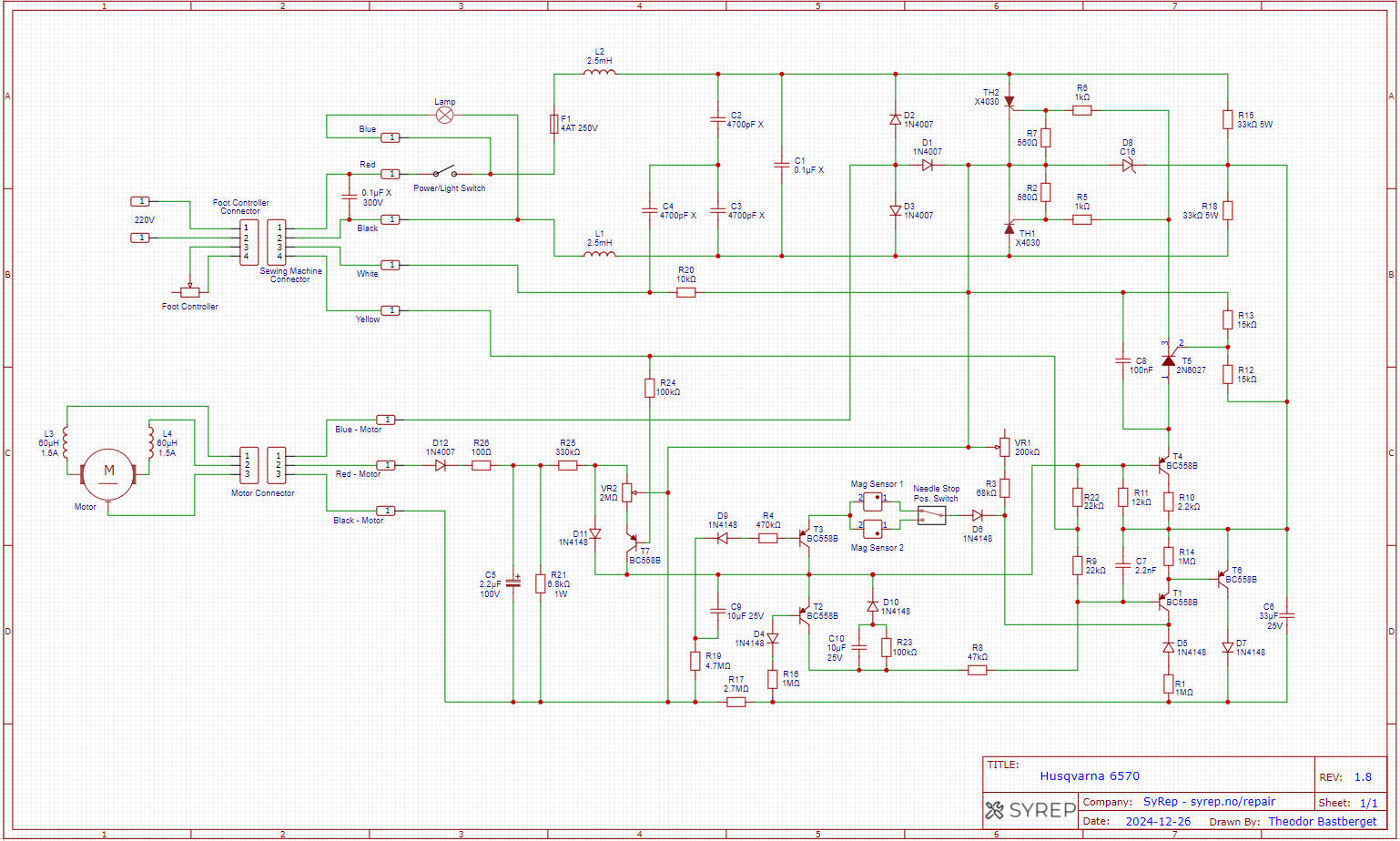Viewport: 1400px width, 841px height.
Task: Select fuse F1 4AT 250V
Action: (x=553, y=124)
